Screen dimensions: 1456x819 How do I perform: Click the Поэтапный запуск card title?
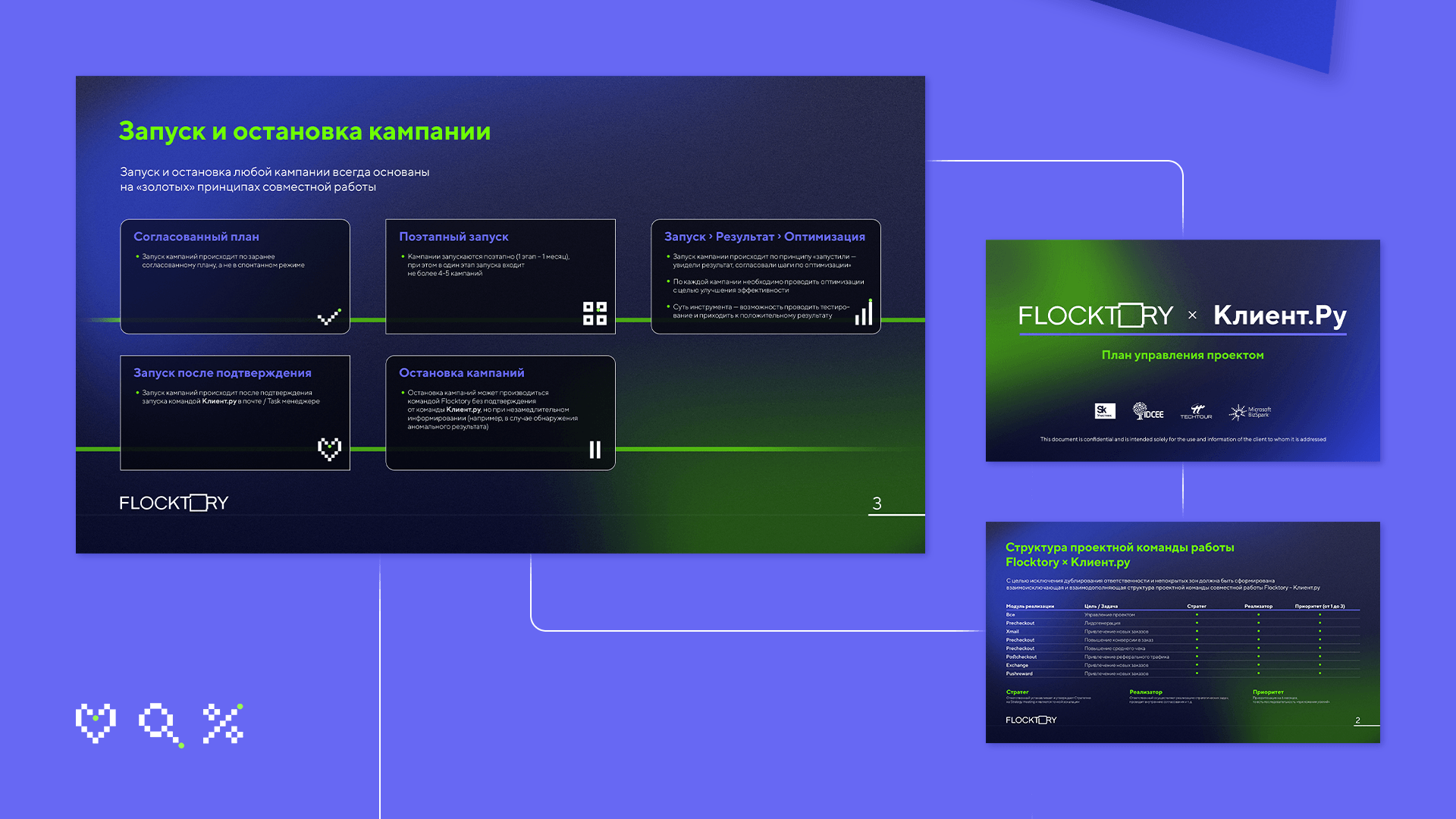point(453,237)
